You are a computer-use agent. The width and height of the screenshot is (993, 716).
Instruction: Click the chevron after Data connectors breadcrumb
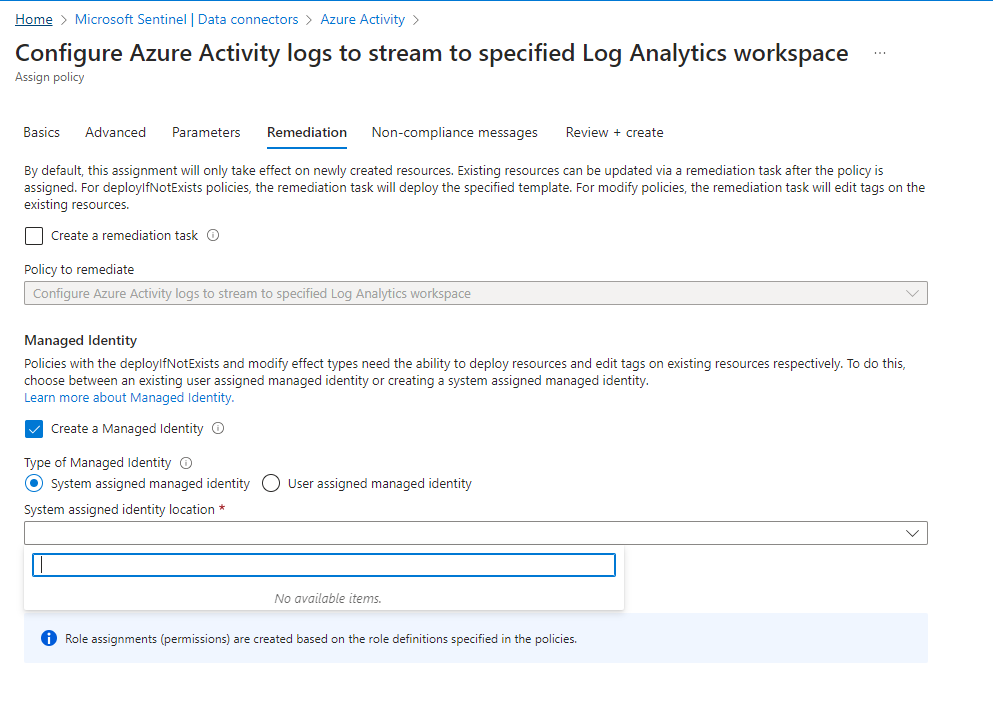pos(309,19)
